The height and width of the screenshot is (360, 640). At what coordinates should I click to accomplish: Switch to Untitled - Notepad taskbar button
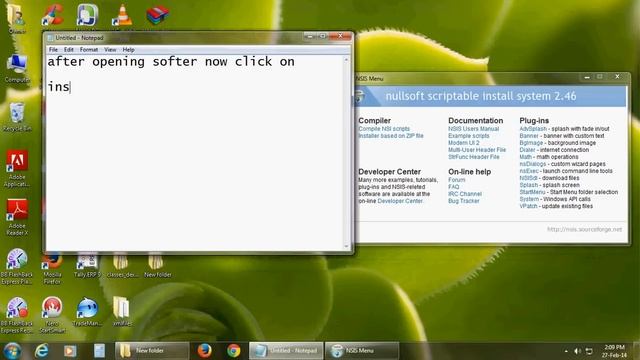tap(286, 351)
